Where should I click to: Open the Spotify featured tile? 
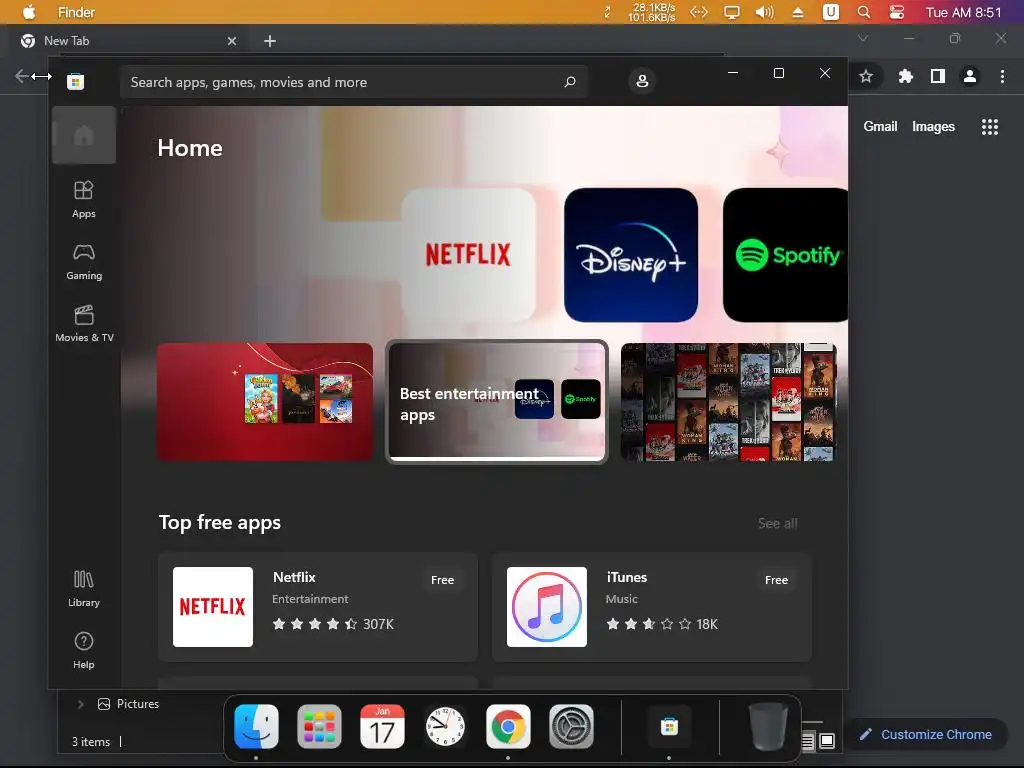786,255
